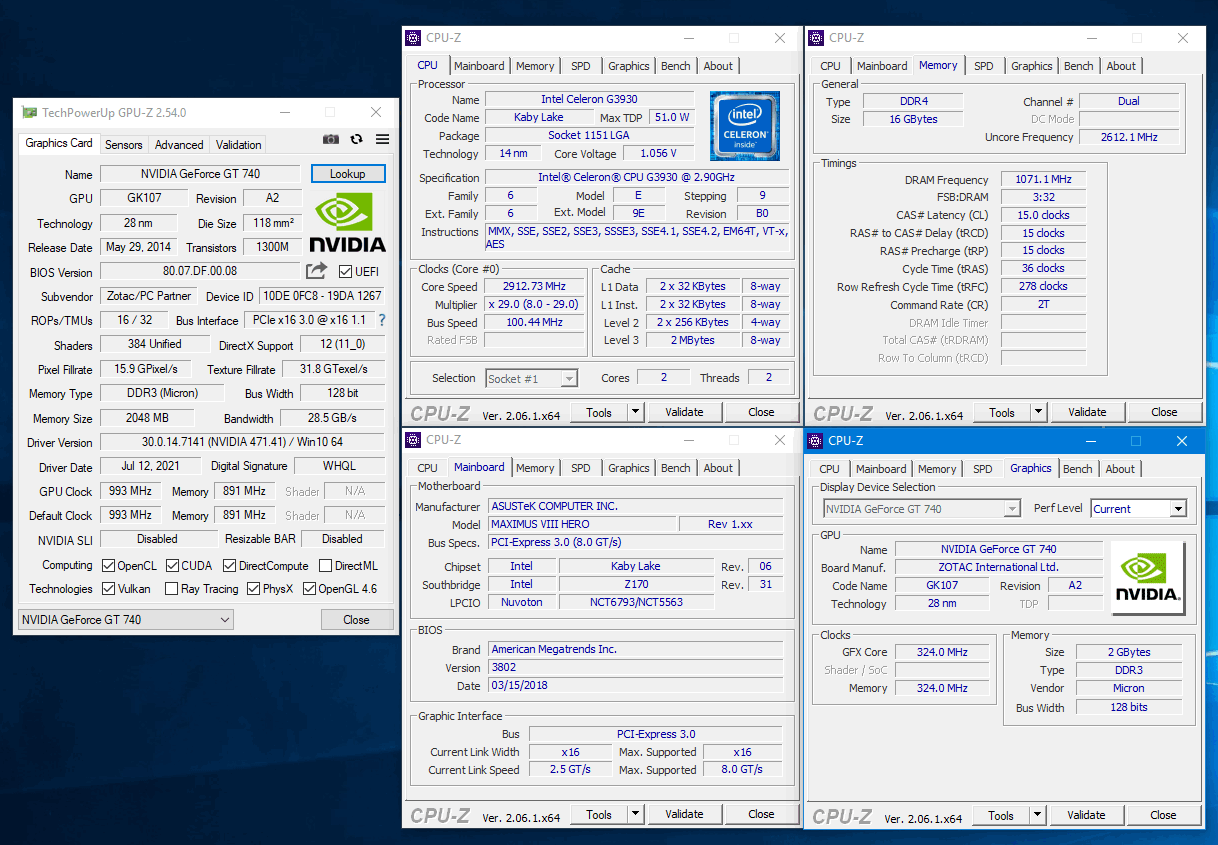This screenshot has width=1218, height=845.
Task: Open the Socket #1 selection dropdown
Action: (x=532, y=379)
